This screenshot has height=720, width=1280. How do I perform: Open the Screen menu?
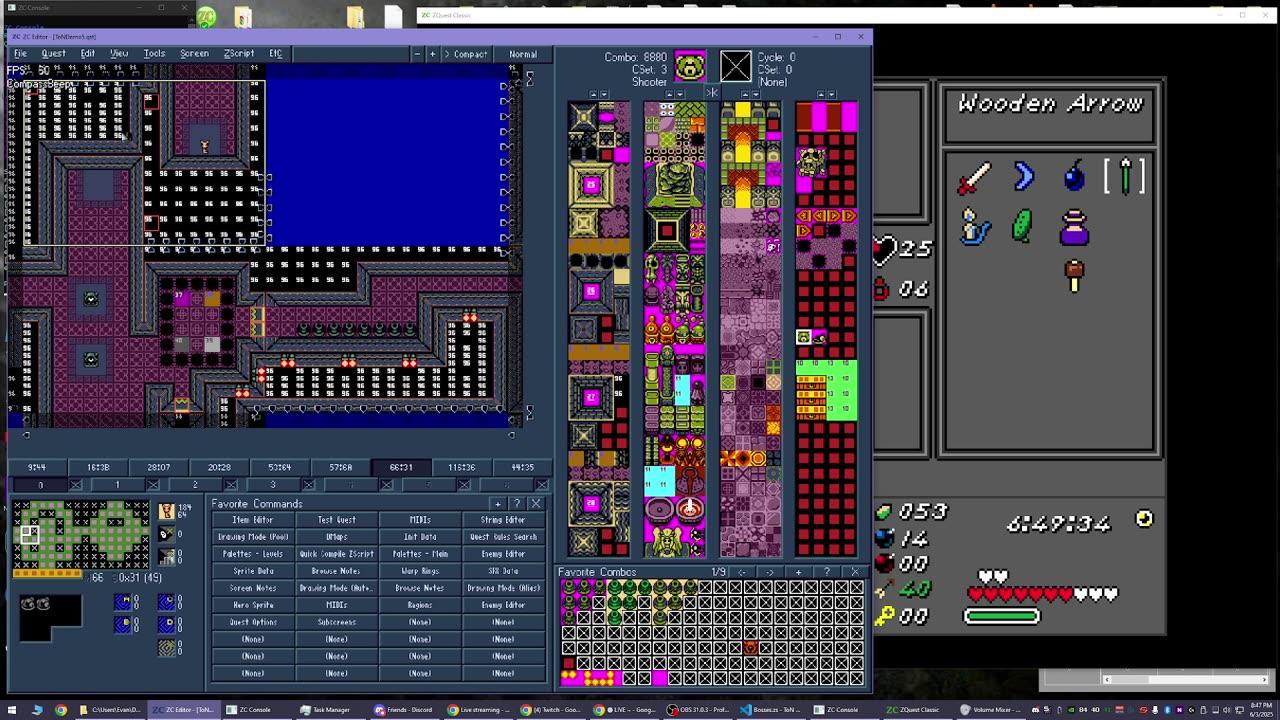tap(194, 54)
